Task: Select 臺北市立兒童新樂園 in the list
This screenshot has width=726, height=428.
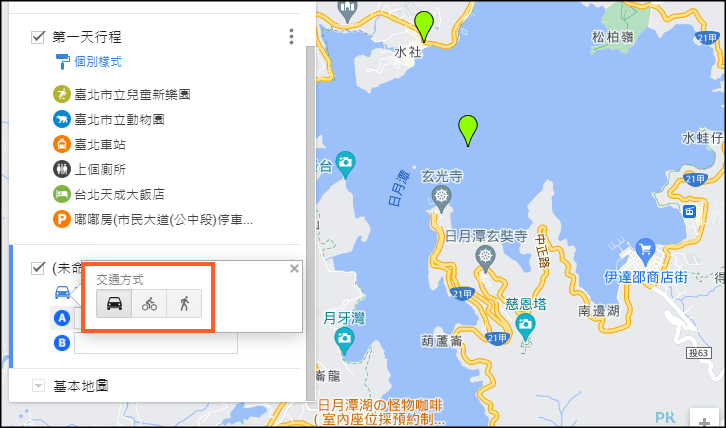Action: (x=132, y=94)
